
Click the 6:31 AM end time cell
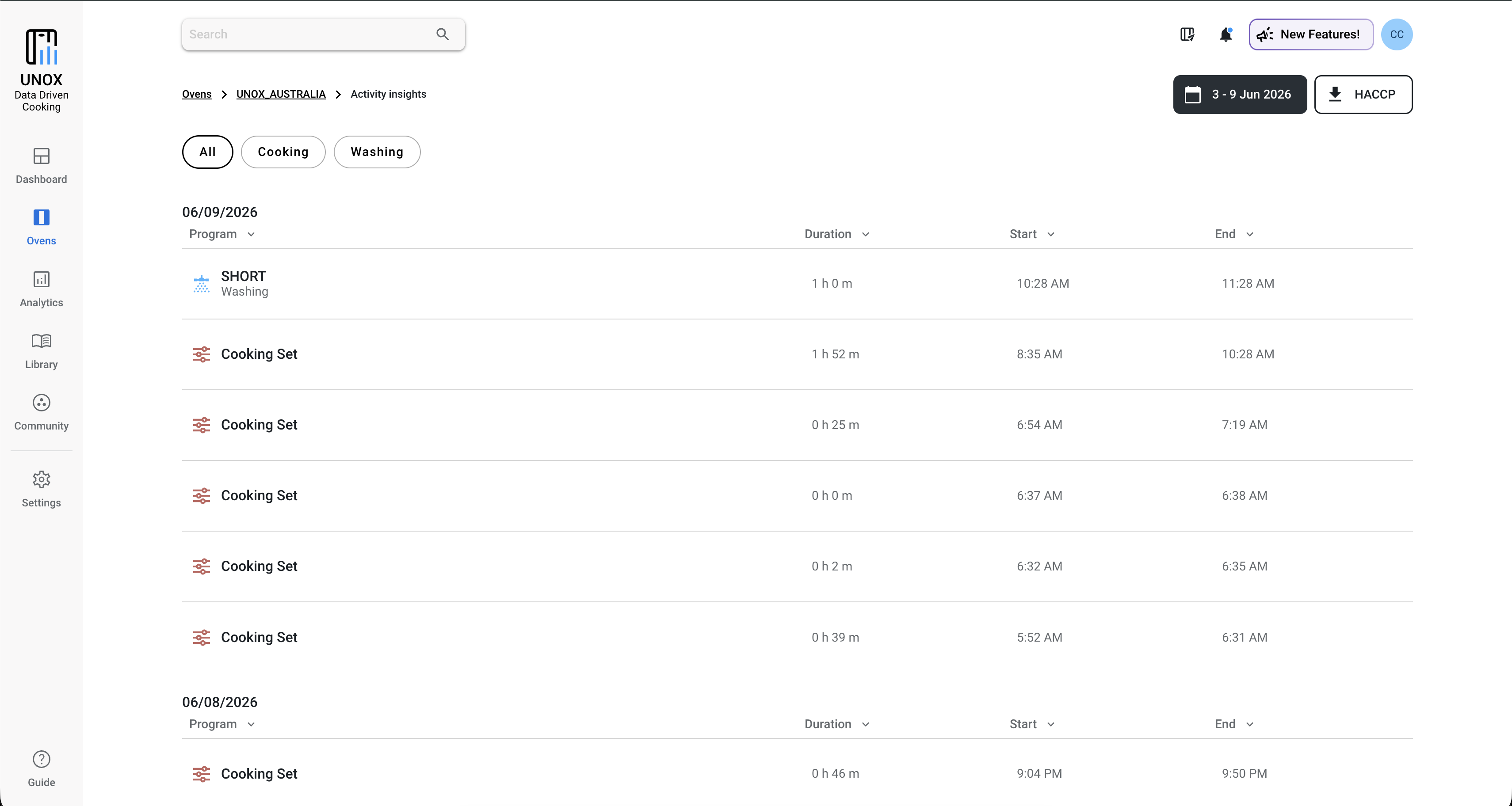1245,637
